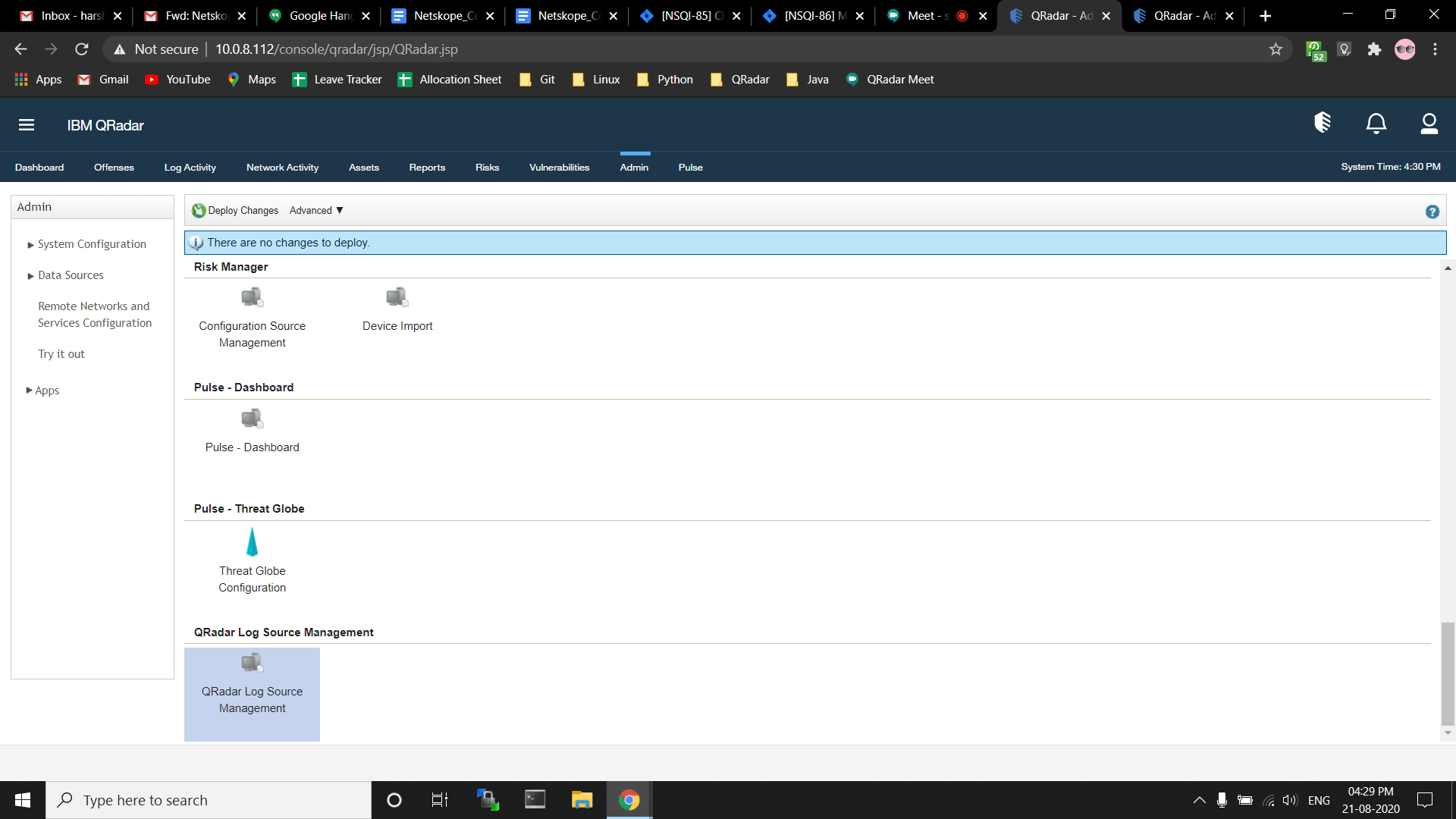
Task: Open QRadar Log Source Management
Action: (x=252, y=682)
